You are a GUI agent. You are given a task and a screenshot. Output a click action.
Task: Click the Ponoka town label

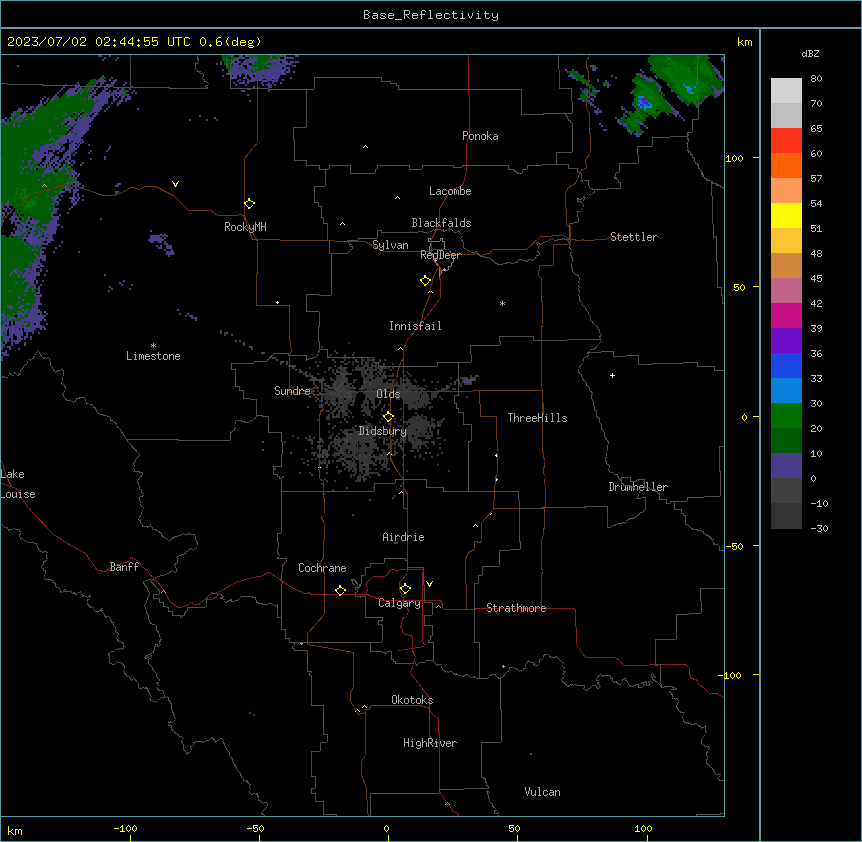point(480,136)
